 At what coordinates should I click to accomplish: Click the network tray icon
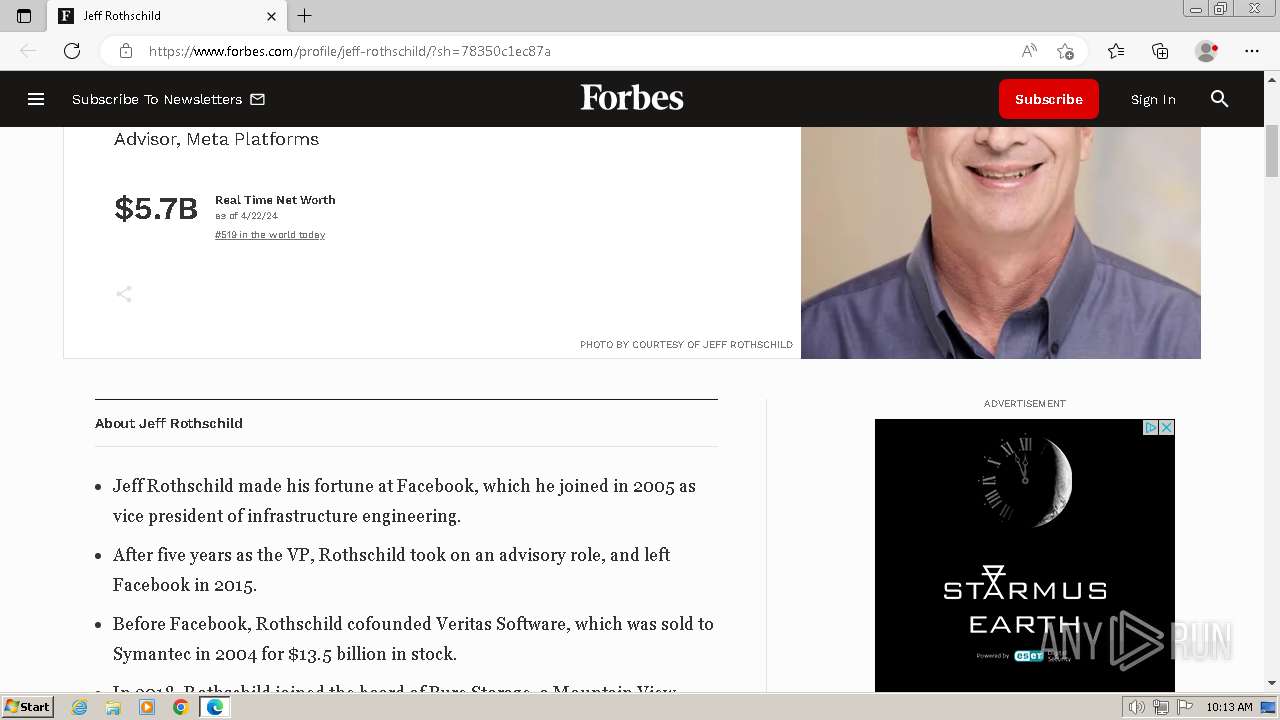coord(1161,707)
